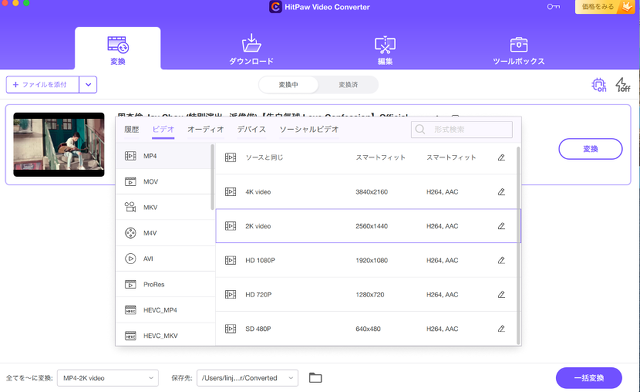Click the film icon beside 4K video

pos(230,192)
